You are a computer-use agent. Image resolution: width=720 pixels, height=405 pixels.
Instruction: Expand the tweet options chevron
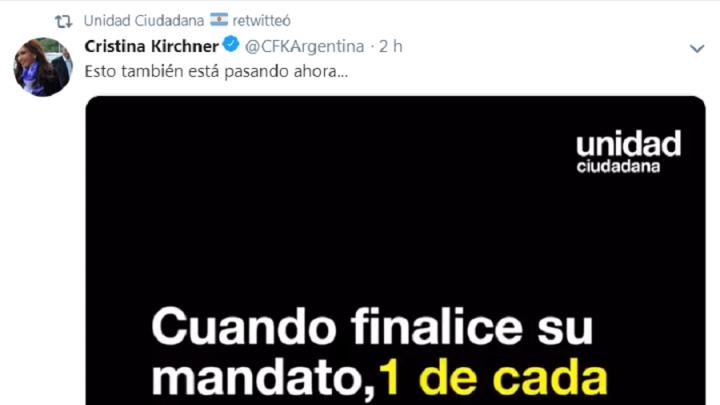tap(697, 48)
